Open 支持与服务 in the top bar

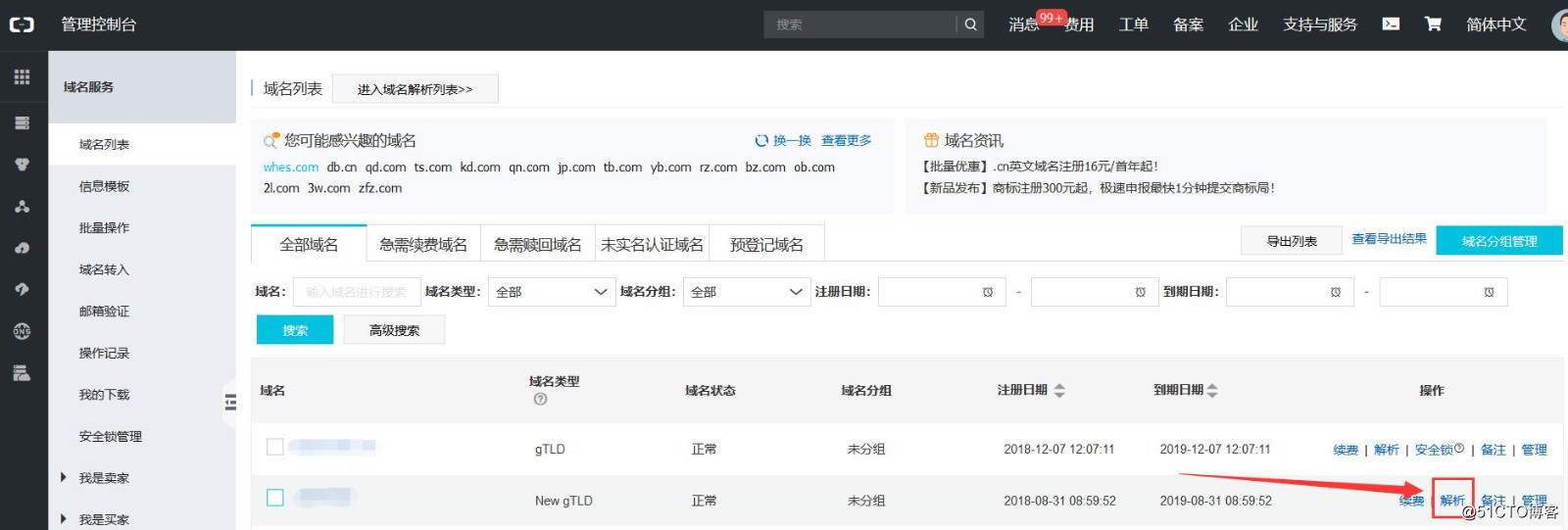1320,24
